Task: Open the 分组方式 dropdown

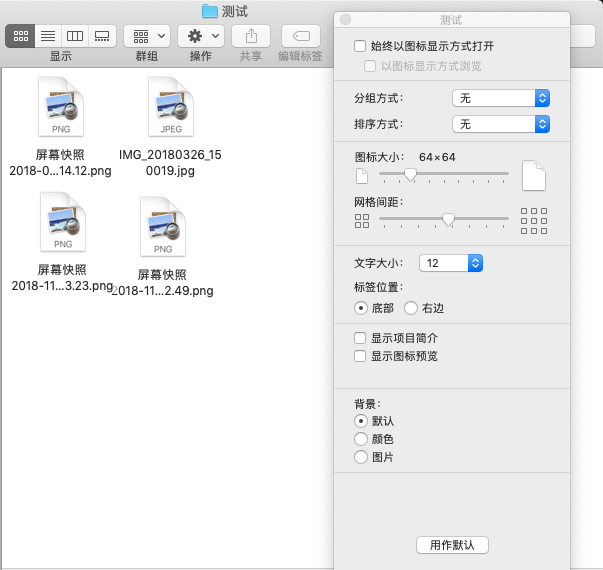Action: coord(501,98)
